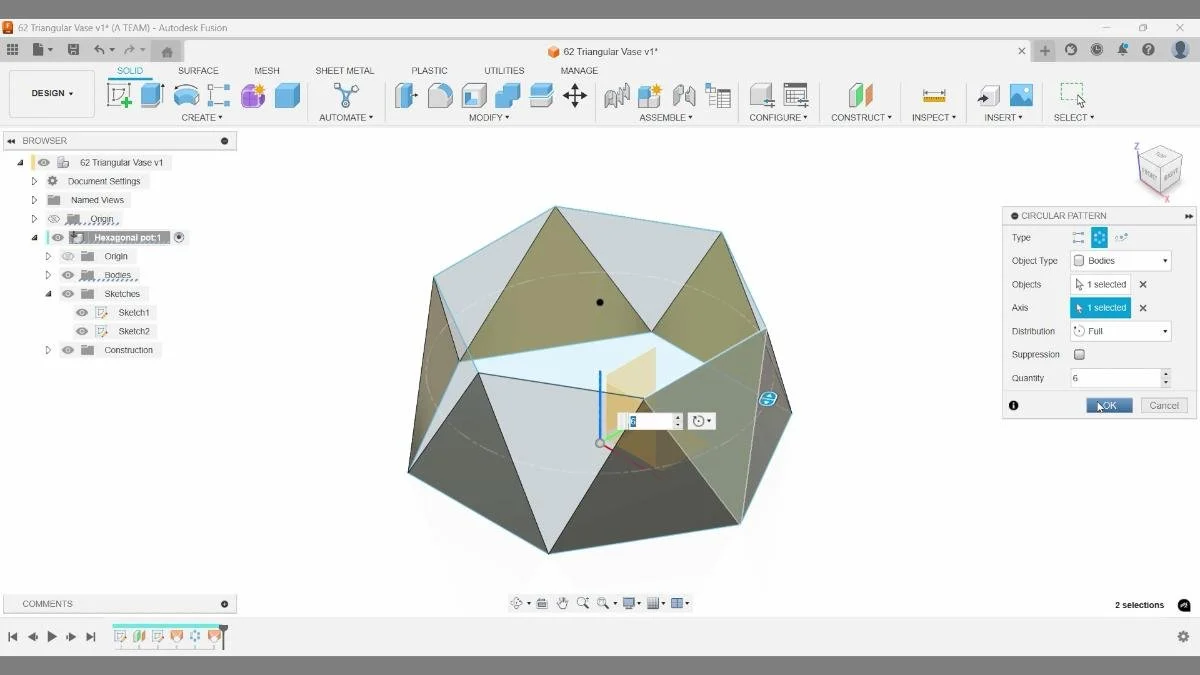The width and height of the screenshot is (1200, 675).
Task: Open the DESIGN workspace dropdown
Action: (52, 93)
